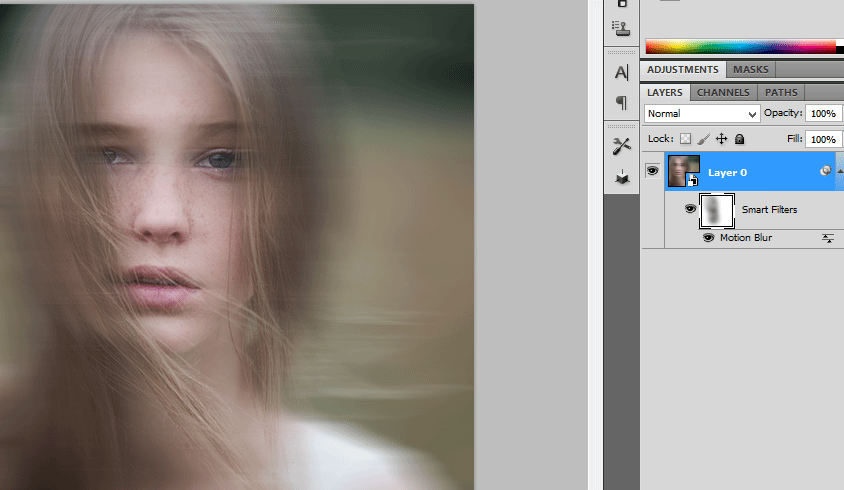Open Motion Blur blending options icon
This screenshot has width=844, height=490.
click(827, 238)
